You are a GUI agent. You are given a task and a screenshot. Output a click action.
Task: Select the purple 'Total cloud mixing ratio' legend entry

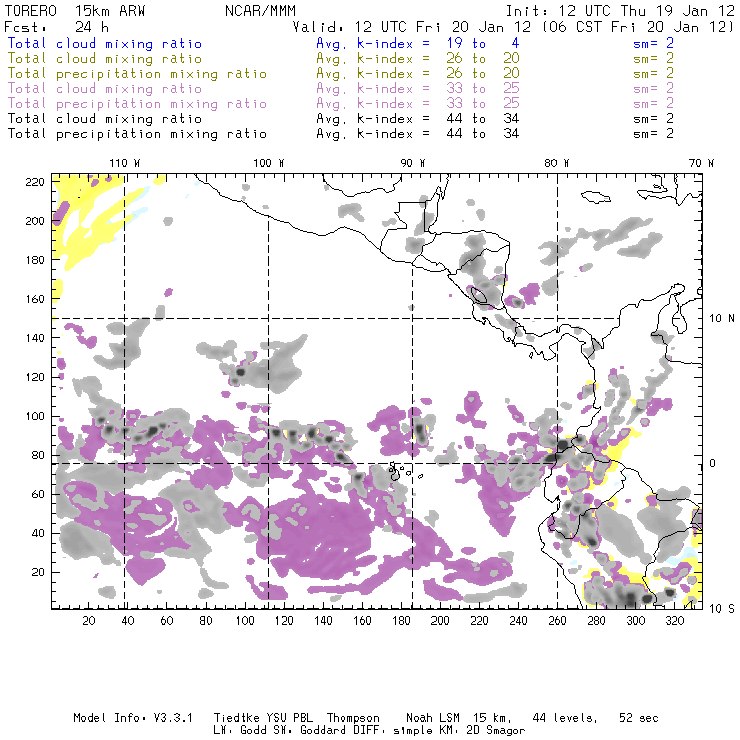105,89
